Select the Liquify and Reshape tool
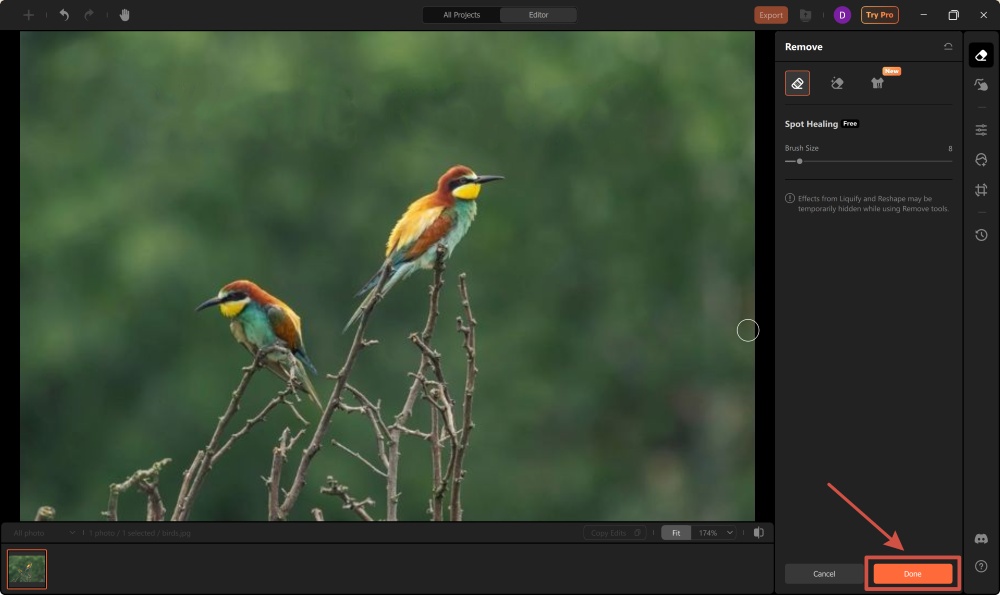 point(981,86)
